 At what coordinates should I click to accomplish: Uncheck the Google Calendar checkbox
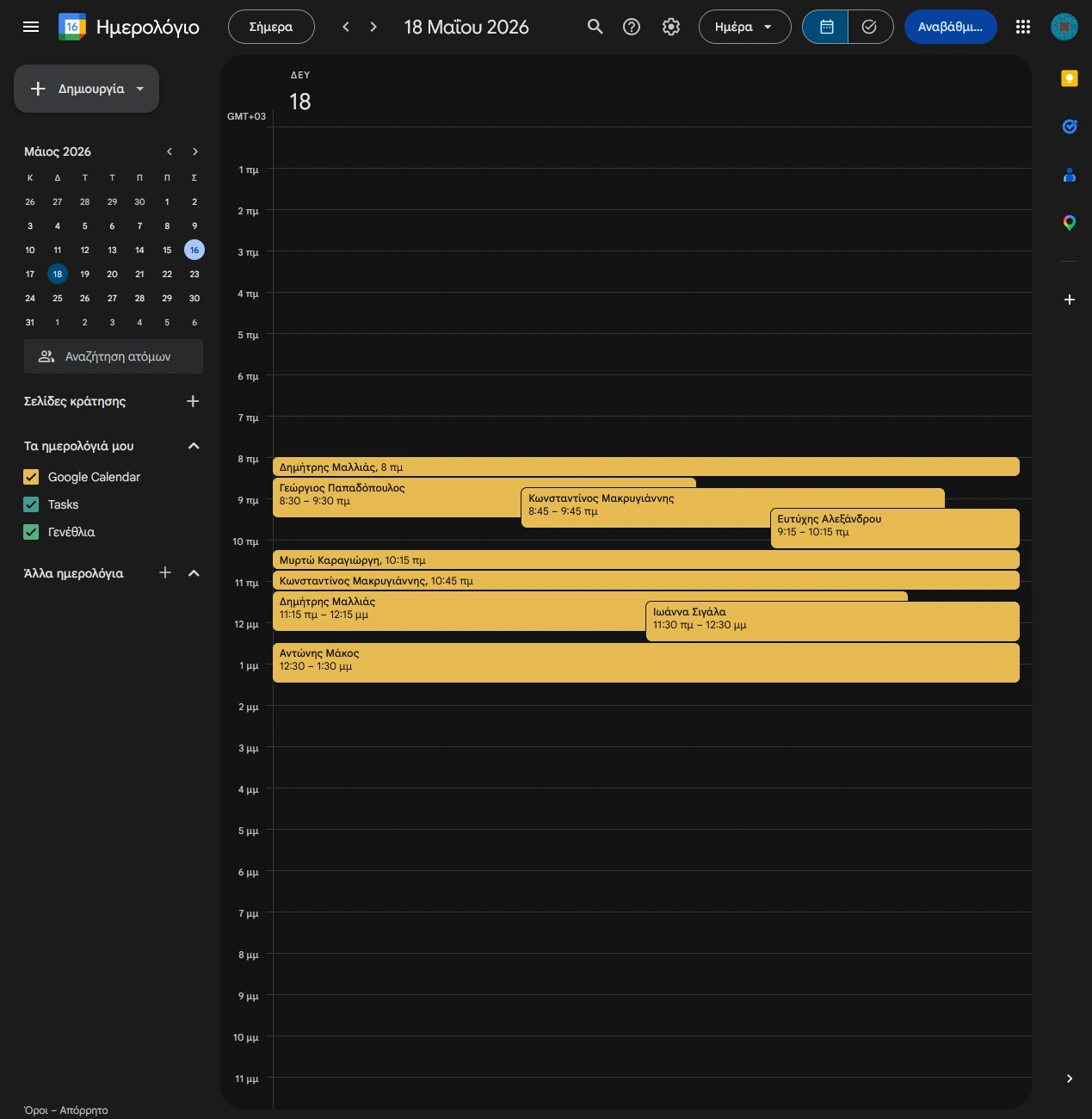click(31, 477)
